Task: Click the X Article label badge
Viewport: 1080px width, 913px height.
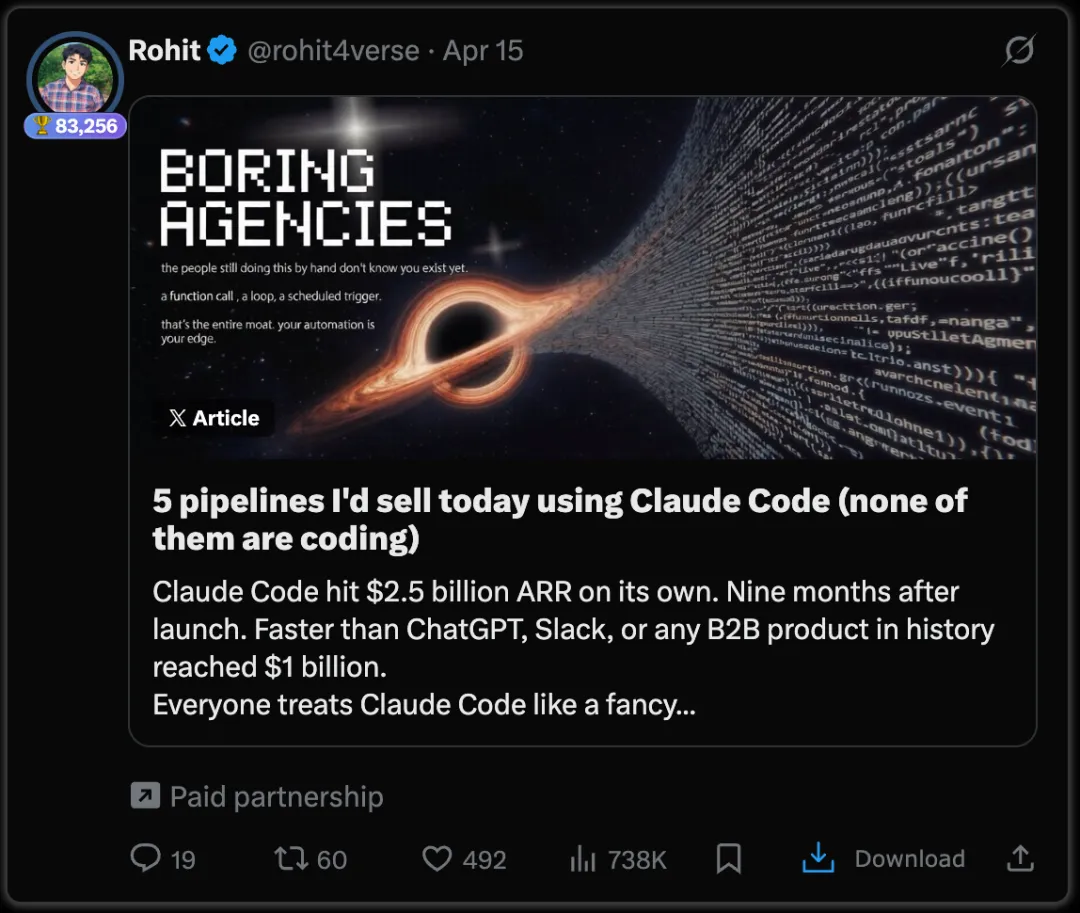Action: click(214, 418)
